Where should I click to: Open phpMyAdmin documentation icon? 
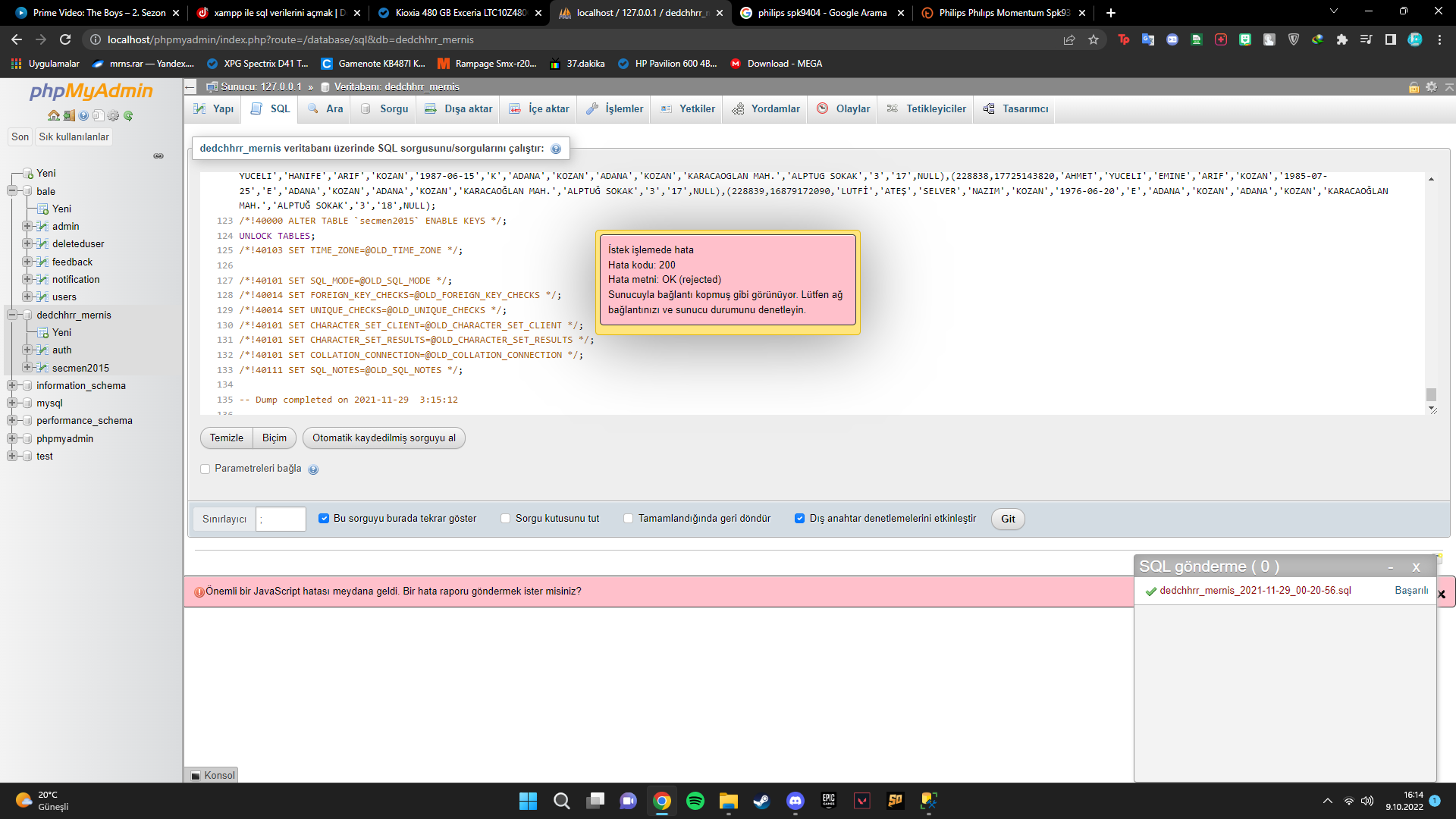tap(83, 116)
